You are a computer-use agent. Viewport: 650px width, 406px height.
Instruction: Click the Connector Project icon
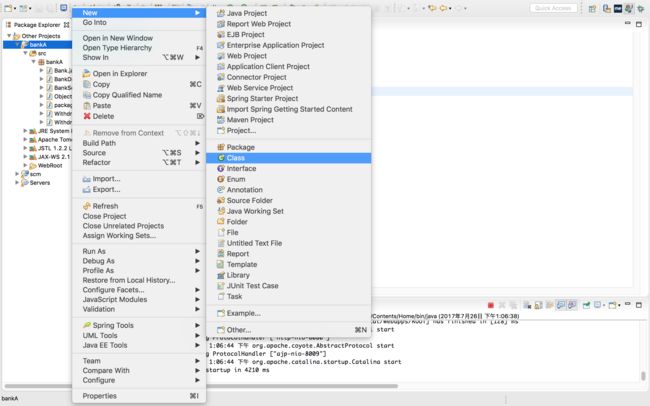[x=221, y=77]
